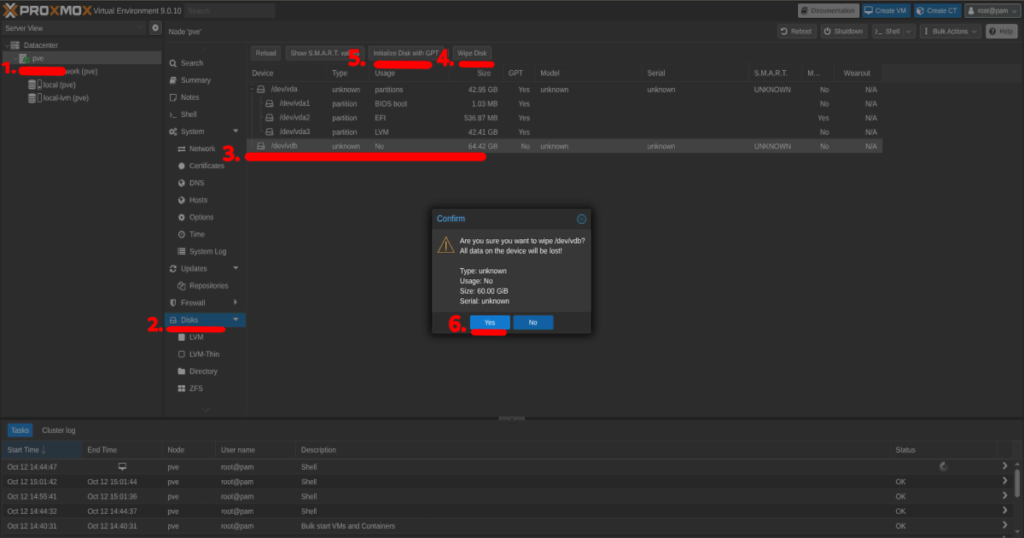This screenshot has height=538, width=1024.
Task: Switch to the Cluster log tab
Action: click(x=58, y=430)
